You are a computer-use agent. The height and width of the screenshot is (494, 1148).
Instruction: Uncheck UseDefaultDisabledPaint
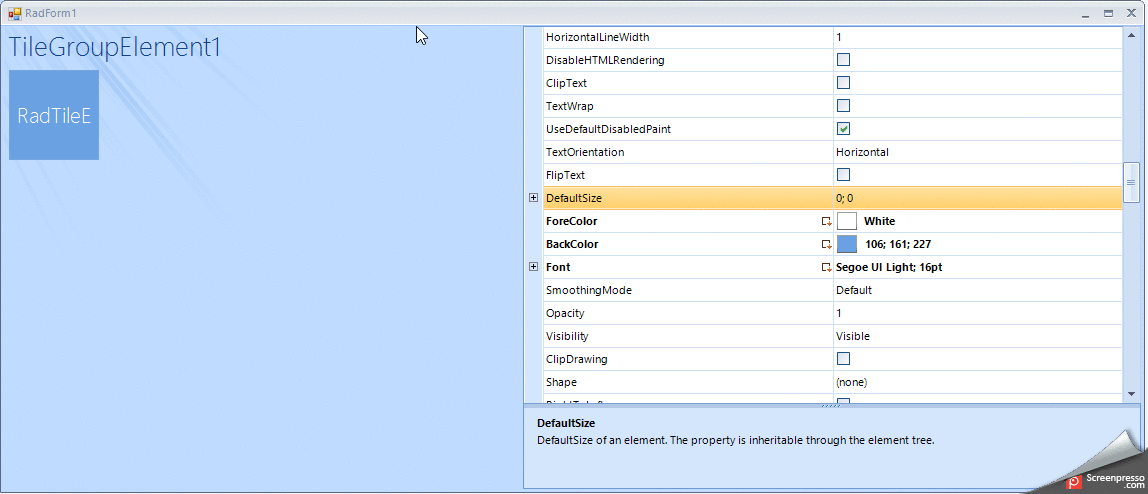(x=843, y=129)
